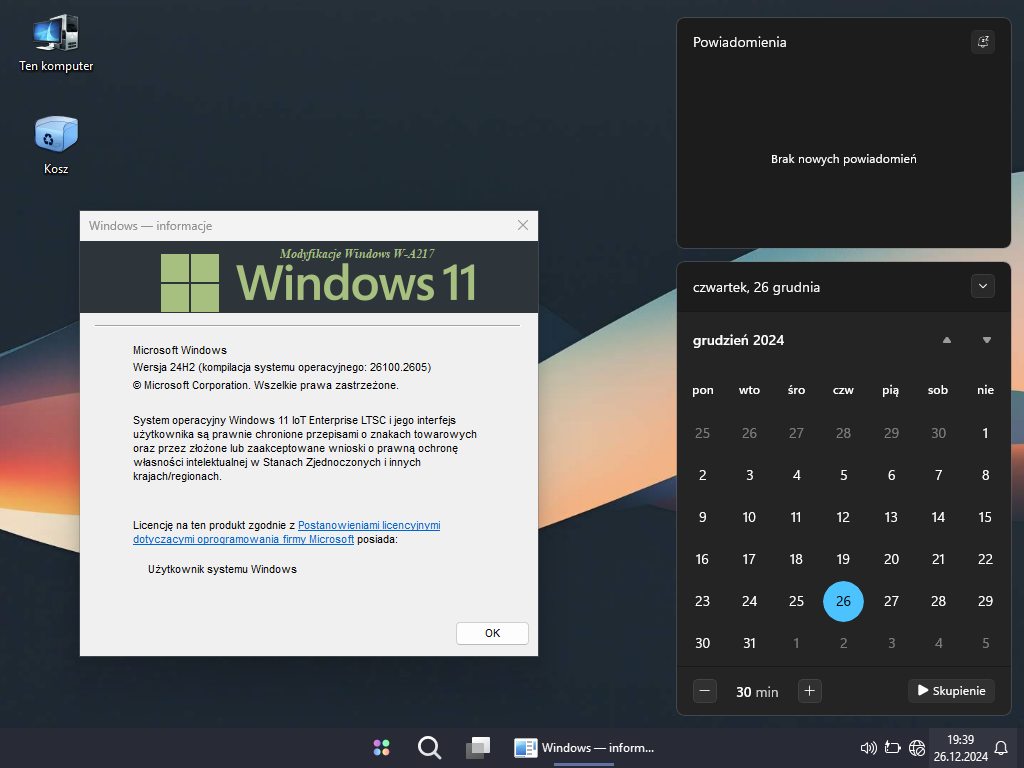Open the Start menu in taskbar
Screen dimensions: 1024x768
381,748
